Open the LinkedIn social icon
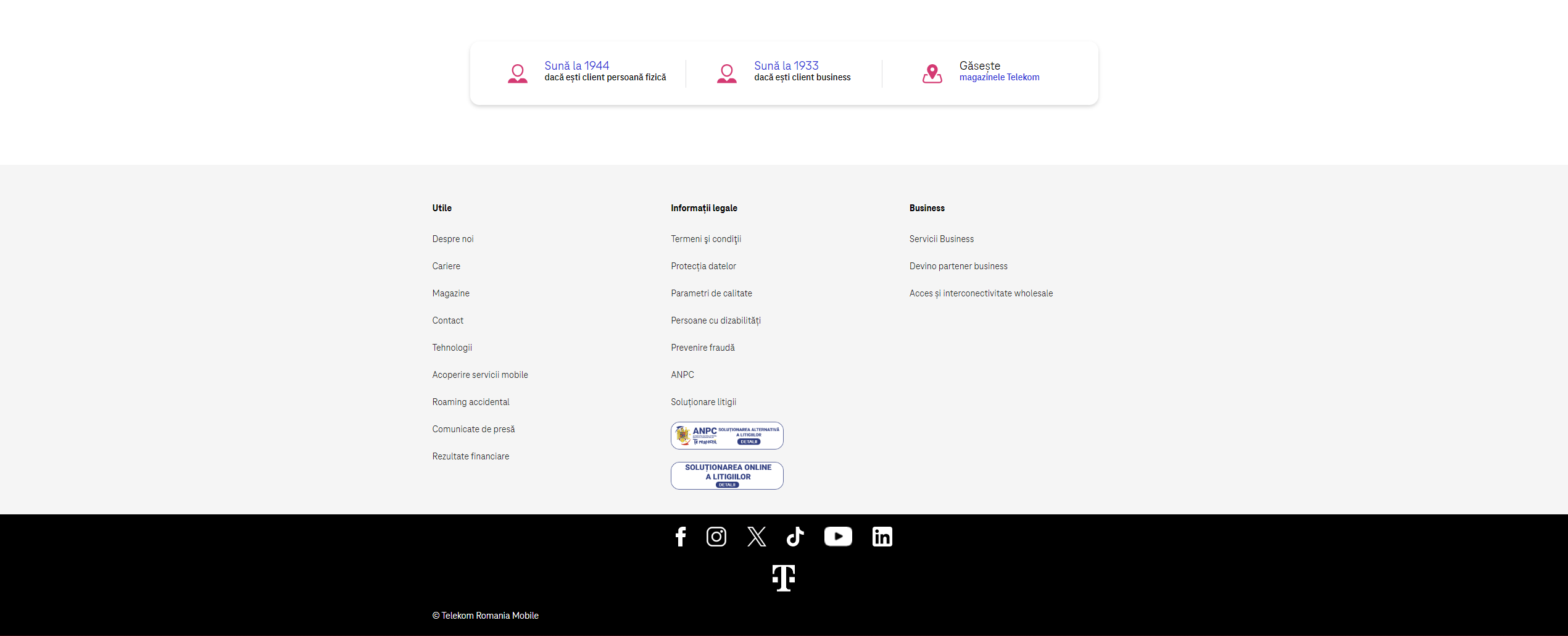This screenshot has height=636, width=1568. click(x=882, y=537)
